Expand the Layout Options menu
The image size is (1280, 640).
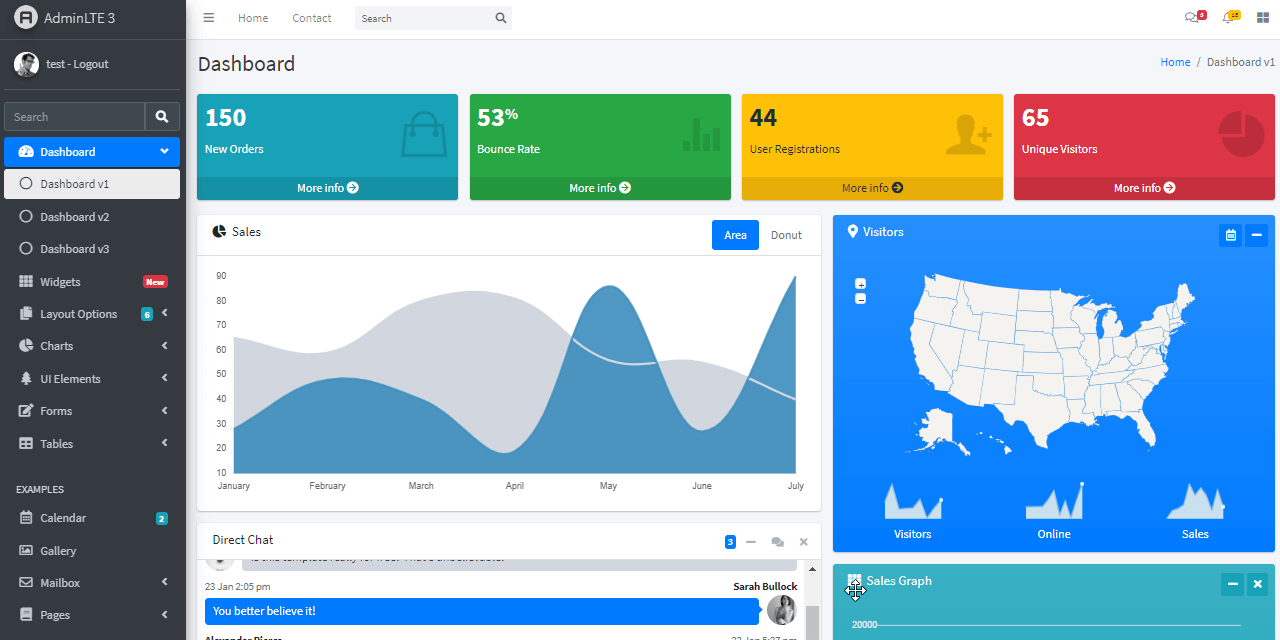click(78, 313)
